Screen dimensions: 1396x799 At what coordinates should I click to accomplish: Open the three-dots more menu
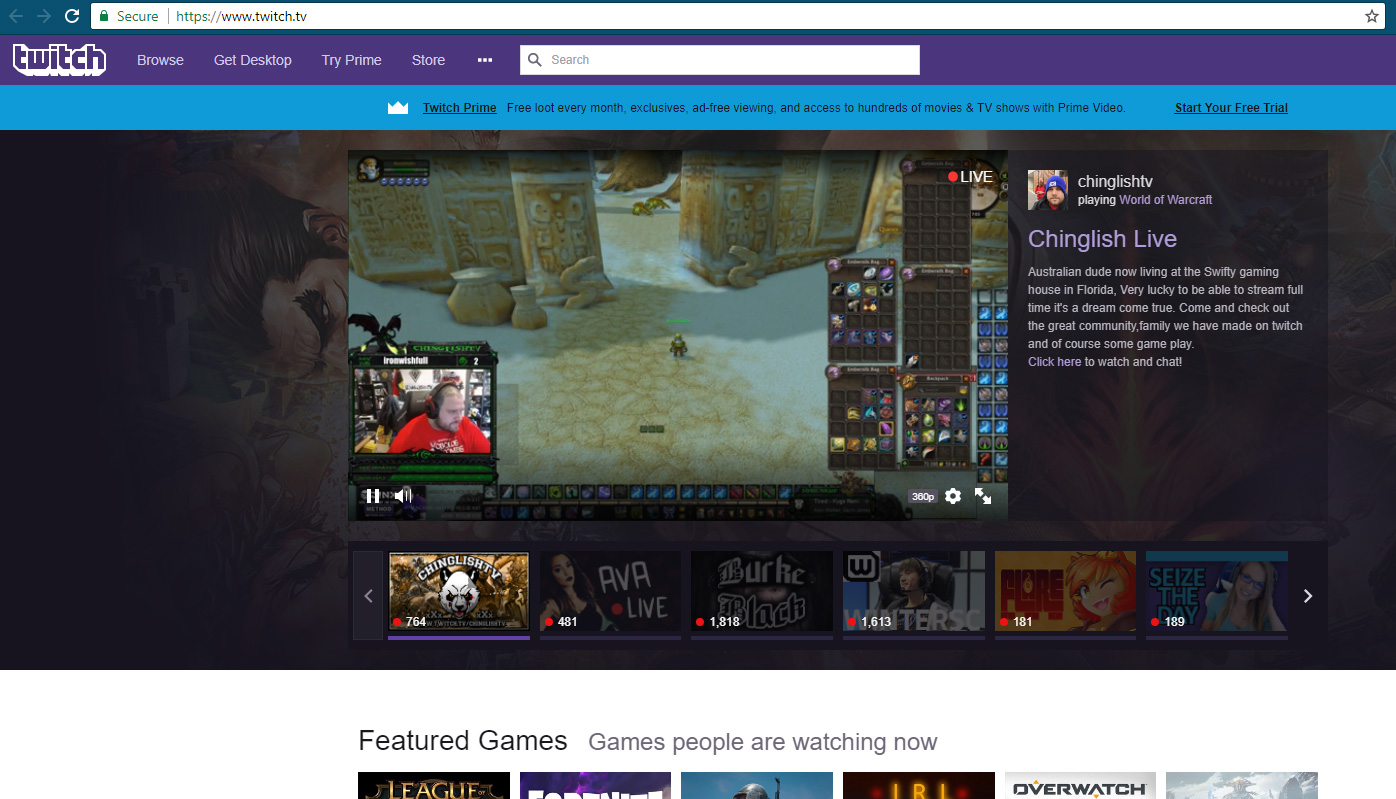coord(485,60)
